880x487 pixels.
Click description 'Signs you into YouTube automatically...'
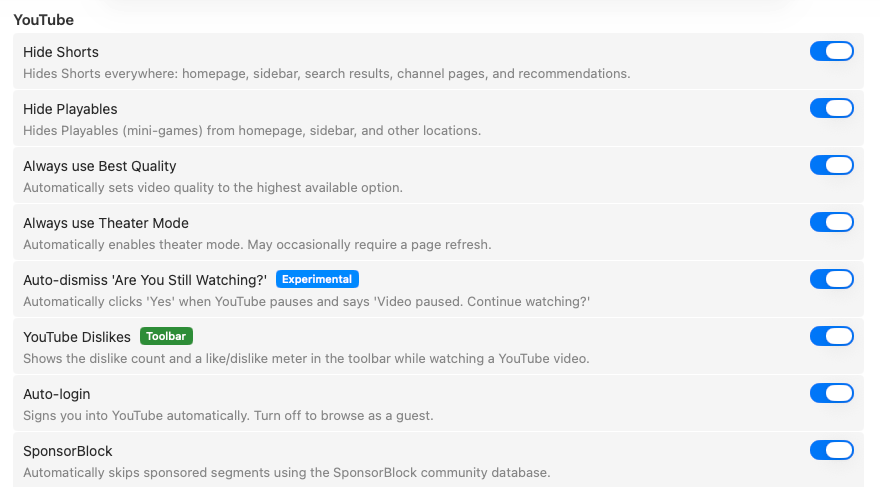pos(228,416)
